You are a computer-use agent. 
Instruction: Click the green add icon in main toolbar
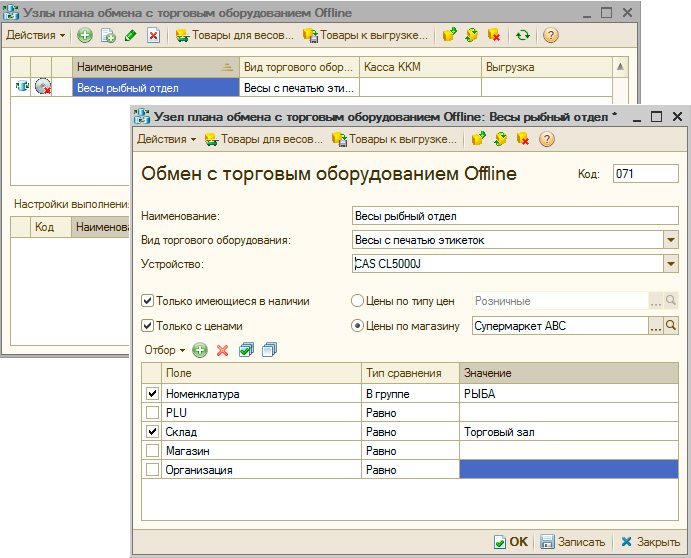click(x=85, y=35)
